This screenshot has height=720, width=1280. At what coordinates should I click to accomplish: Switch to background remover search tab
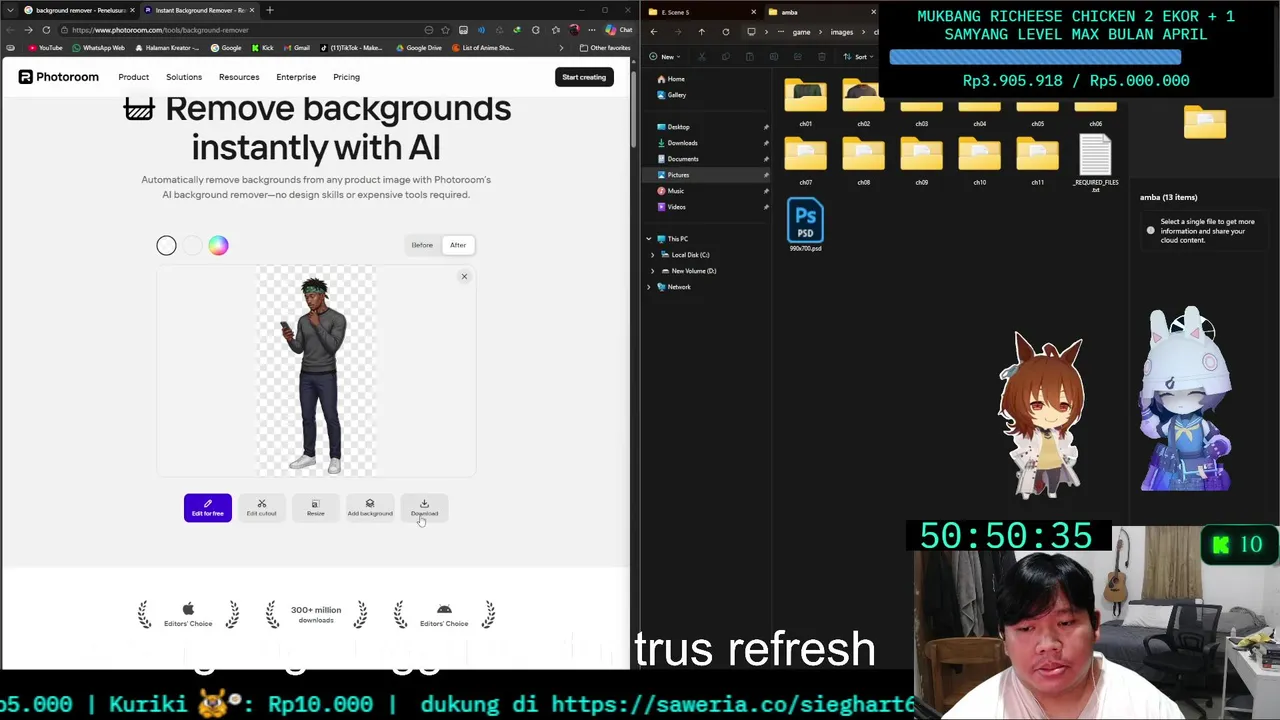[x=78, y=10]
